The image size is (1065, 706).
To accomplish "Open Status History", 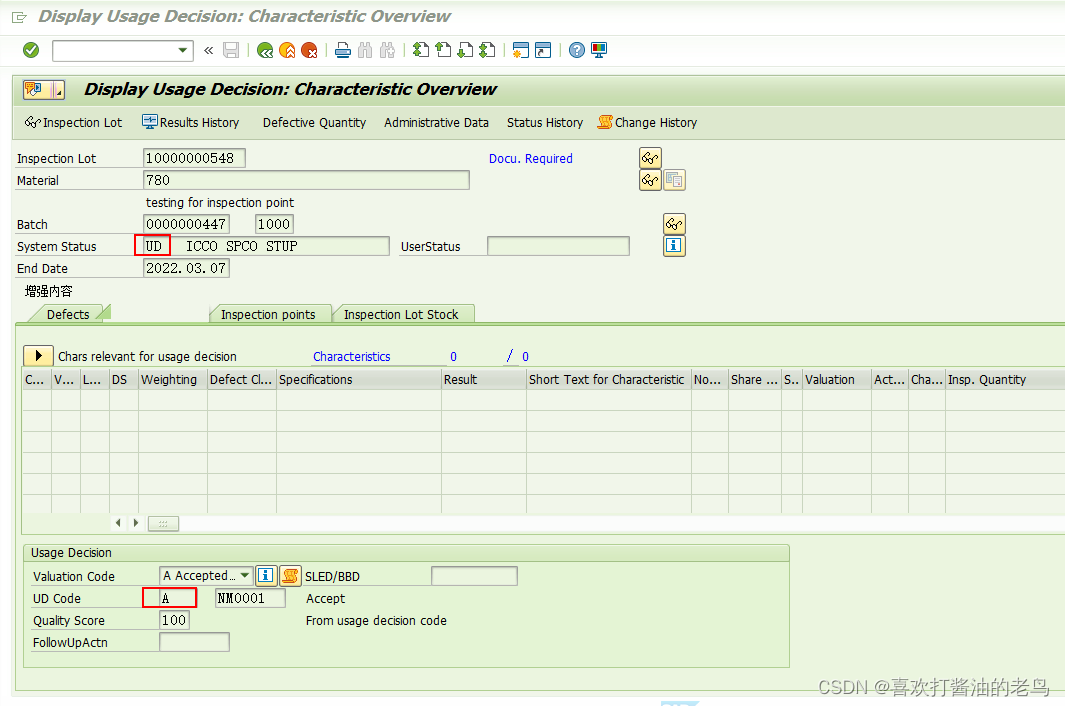I will (545, 123).
